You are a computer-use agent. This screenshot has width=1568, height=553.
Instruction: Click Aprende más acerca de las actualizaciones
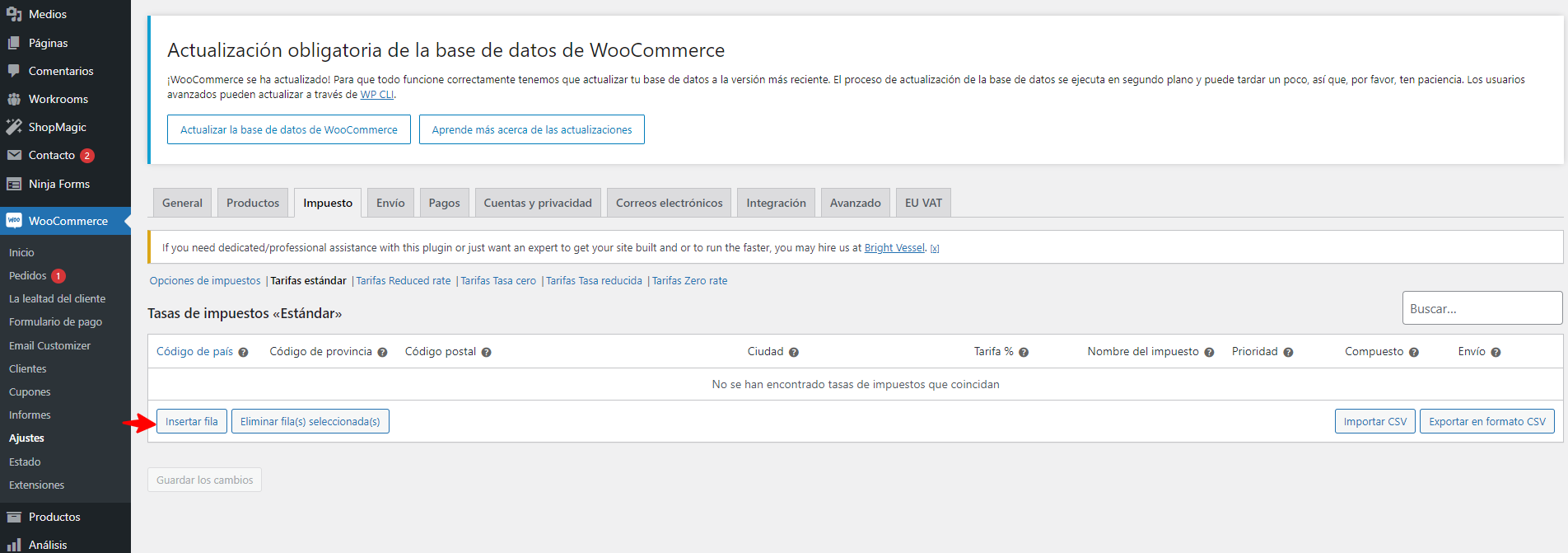[532, 129]
